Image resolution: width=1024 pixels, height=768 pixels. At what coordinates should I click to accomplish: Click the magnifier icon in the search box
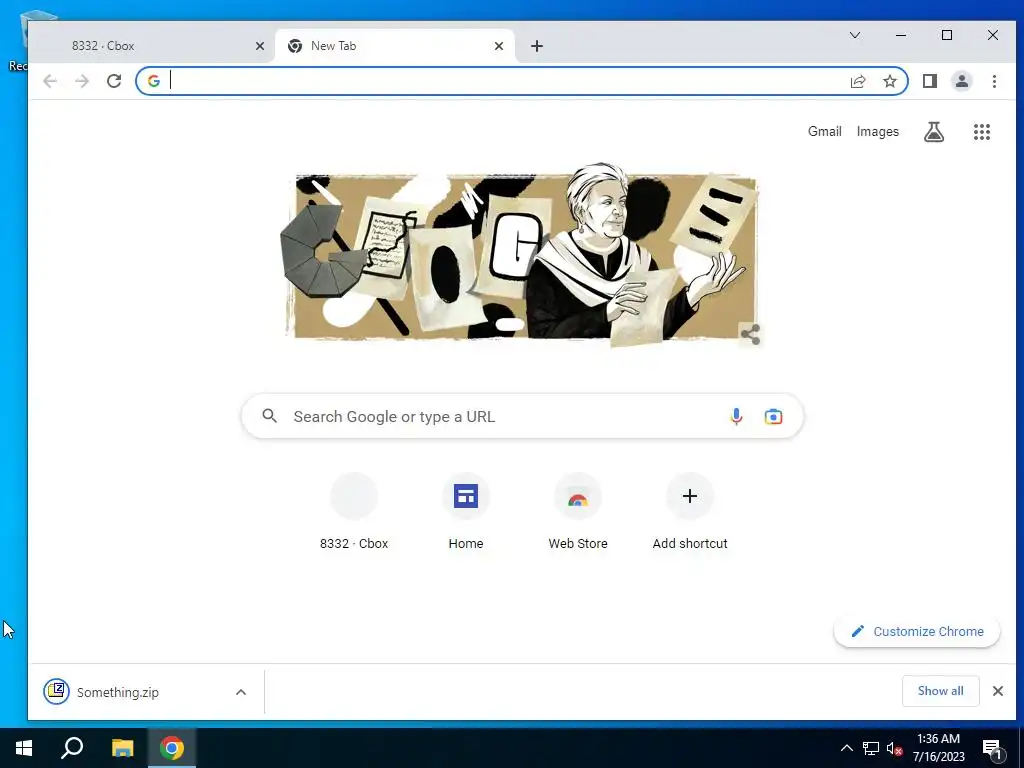coord(269,416)
